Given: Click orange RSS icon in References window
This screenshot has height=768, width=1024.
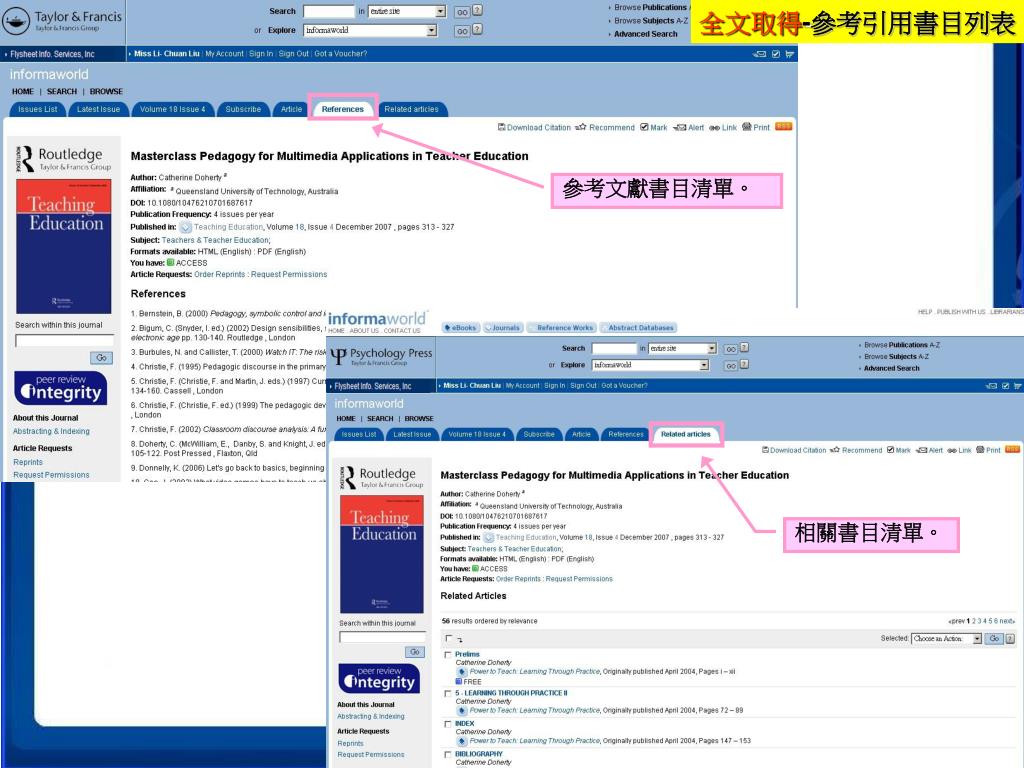Looking at the screenshot, I should (784, 127).
